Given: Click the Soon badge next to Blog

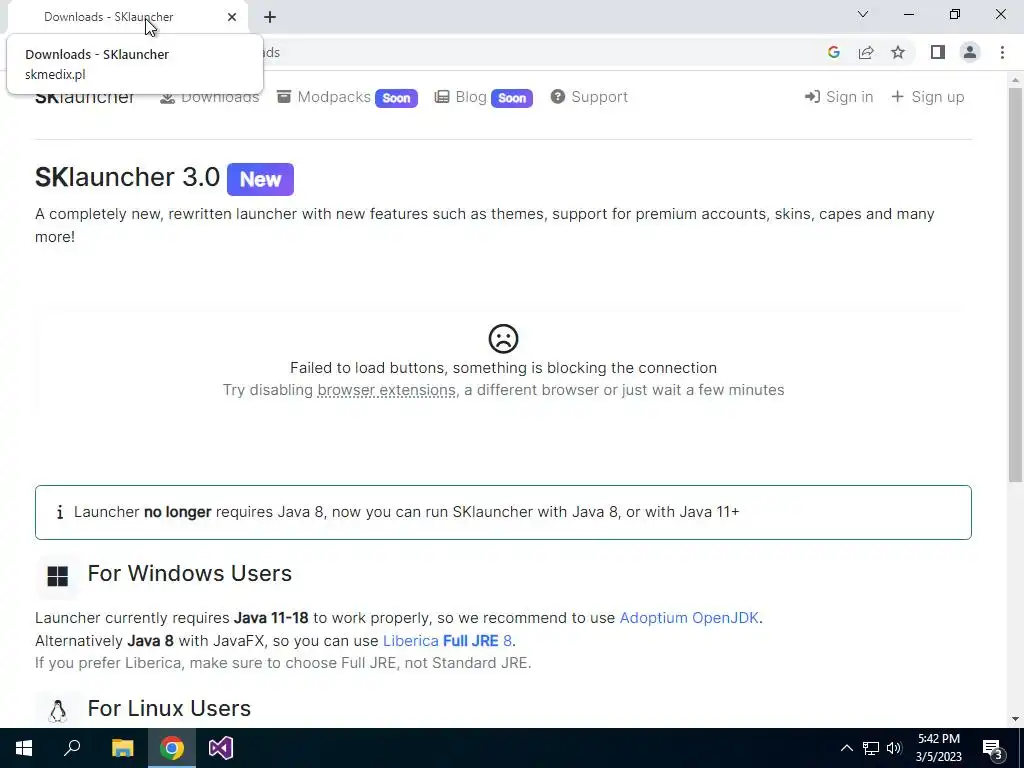Looking at the screenshot, I should point(512,98).
